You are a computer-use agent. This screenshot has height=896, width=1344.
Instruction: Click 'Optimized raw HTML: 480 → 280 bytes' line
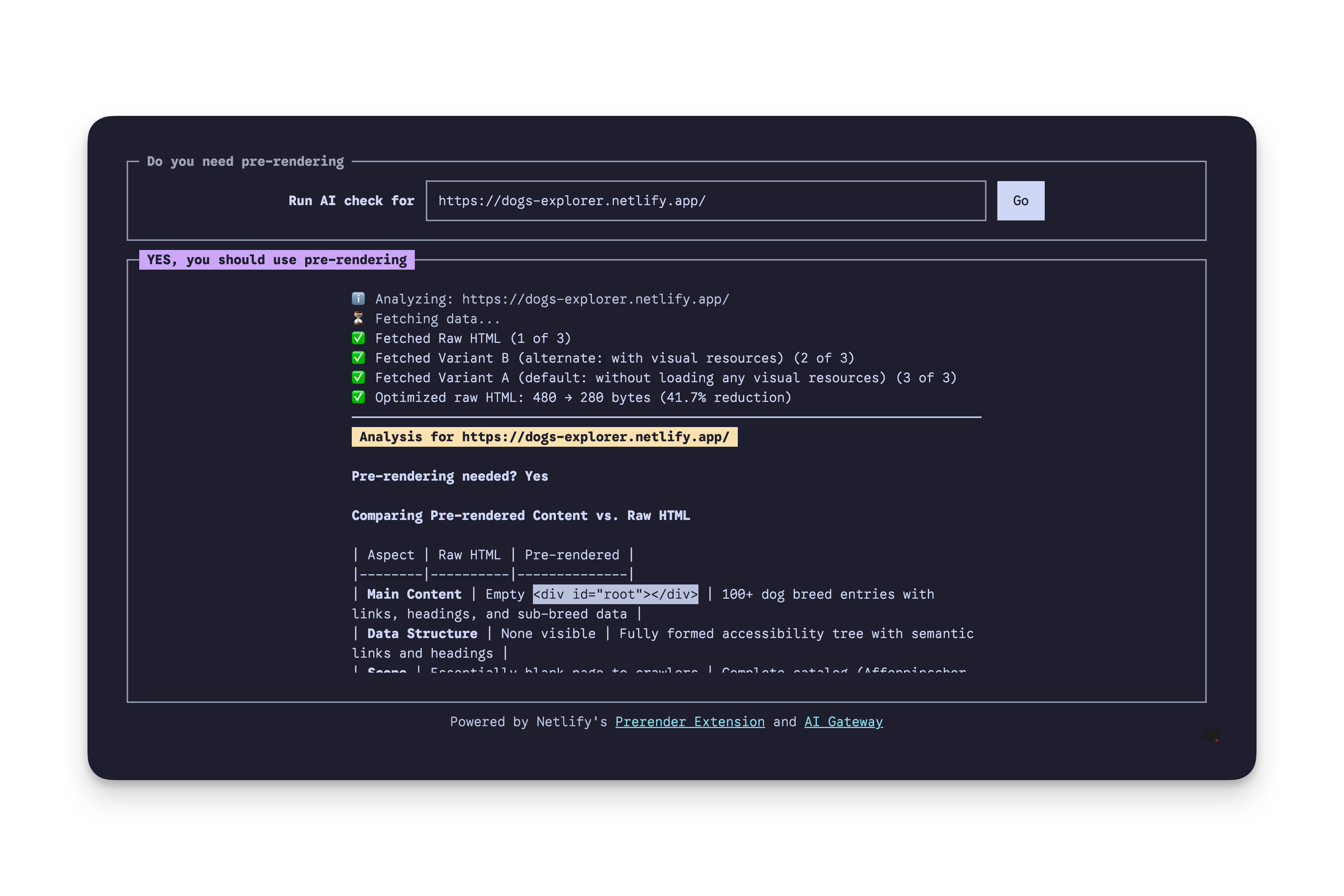[x=583, y=397]
